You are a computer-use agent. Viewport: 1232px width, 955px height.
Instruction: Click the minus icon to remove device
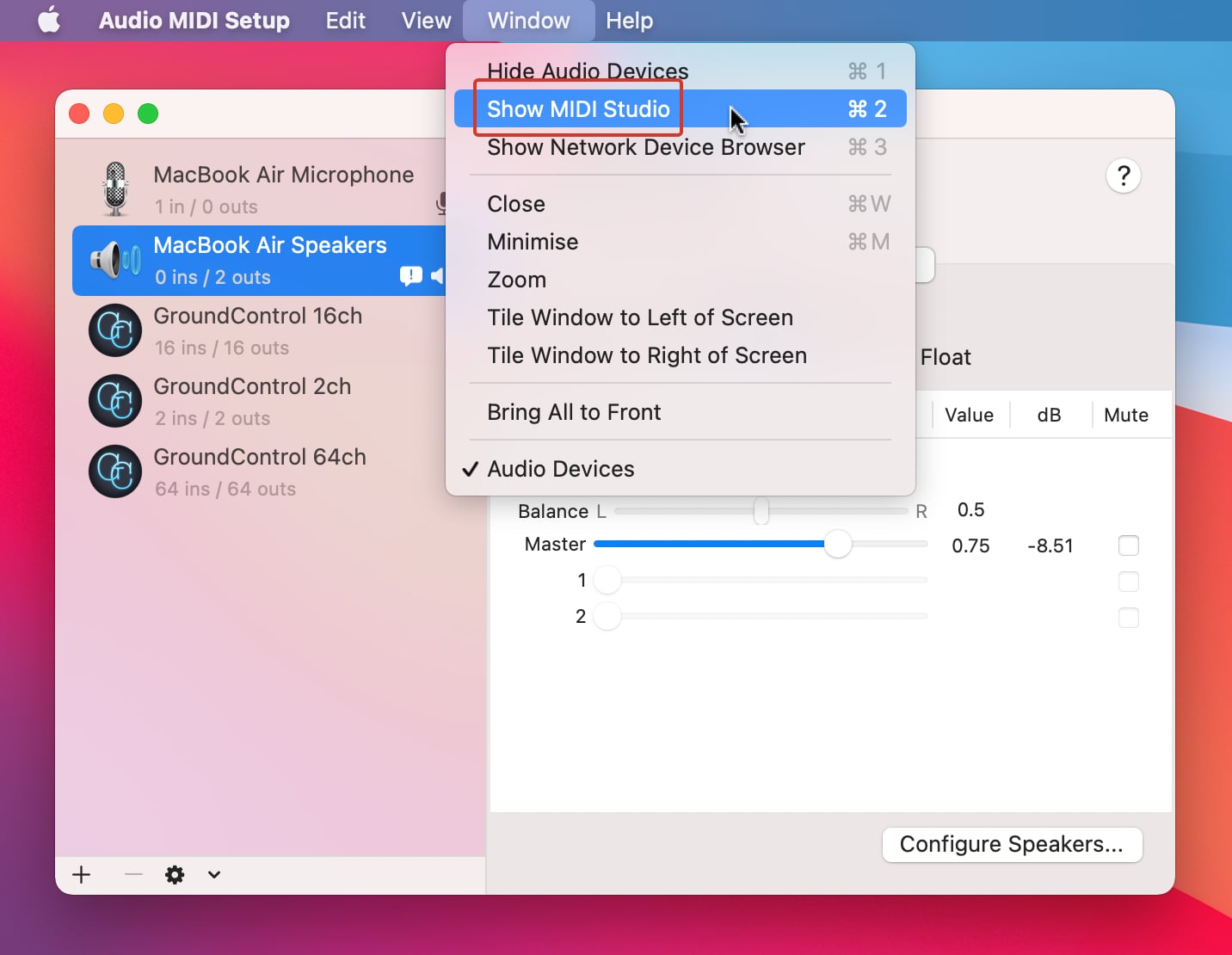(x=133, y=875)
